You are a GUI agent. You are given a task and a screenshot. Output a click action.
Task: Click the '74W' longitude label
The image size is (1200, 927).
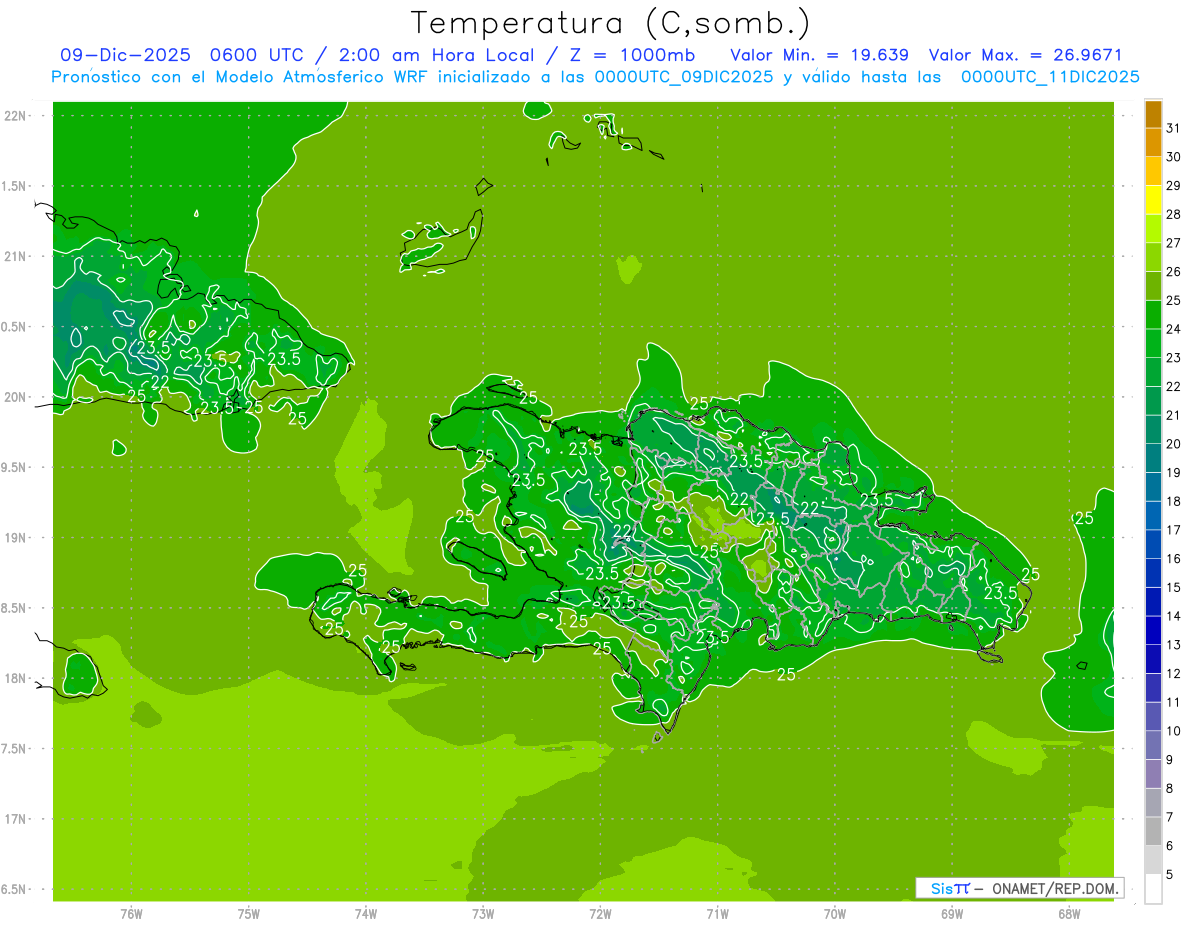click(366, 913)
